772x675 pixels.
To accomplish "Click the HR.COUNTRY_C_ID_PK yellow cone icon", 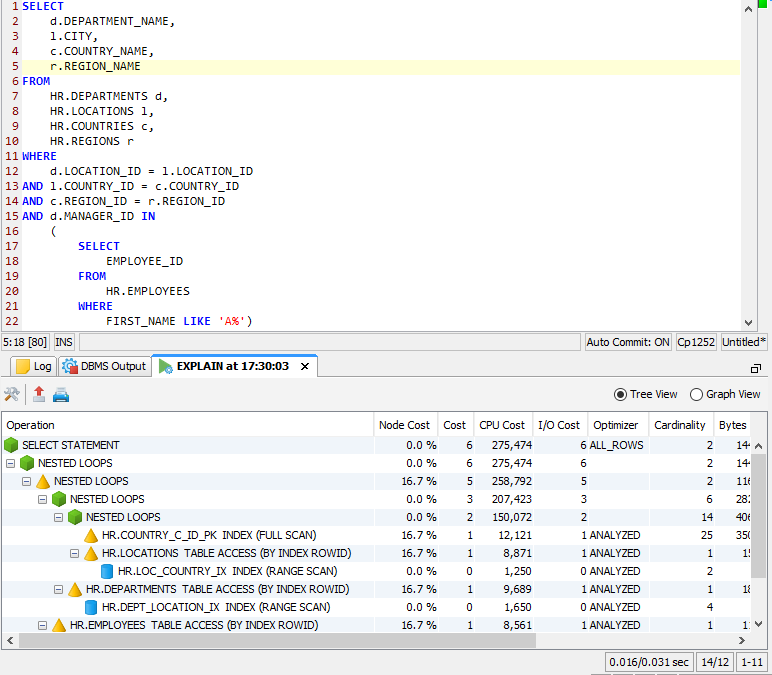I will pos(91,535).
